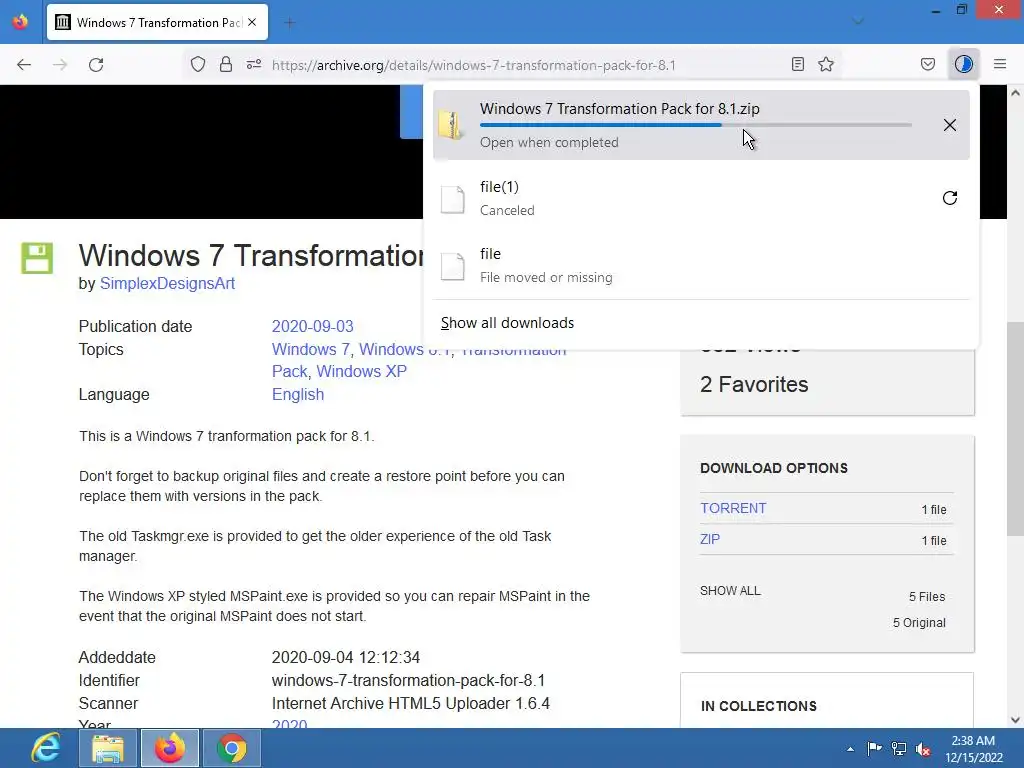Save page to Pocket

click(928, 65)
